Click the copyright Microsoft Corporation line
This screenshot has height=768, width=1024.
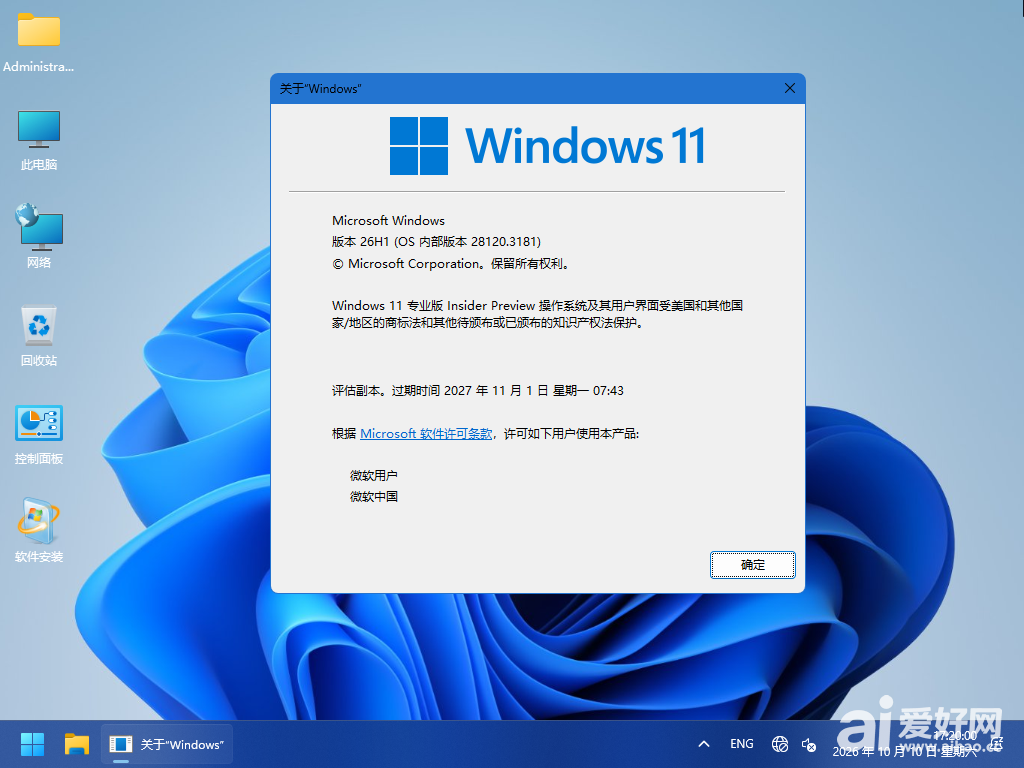452,264
